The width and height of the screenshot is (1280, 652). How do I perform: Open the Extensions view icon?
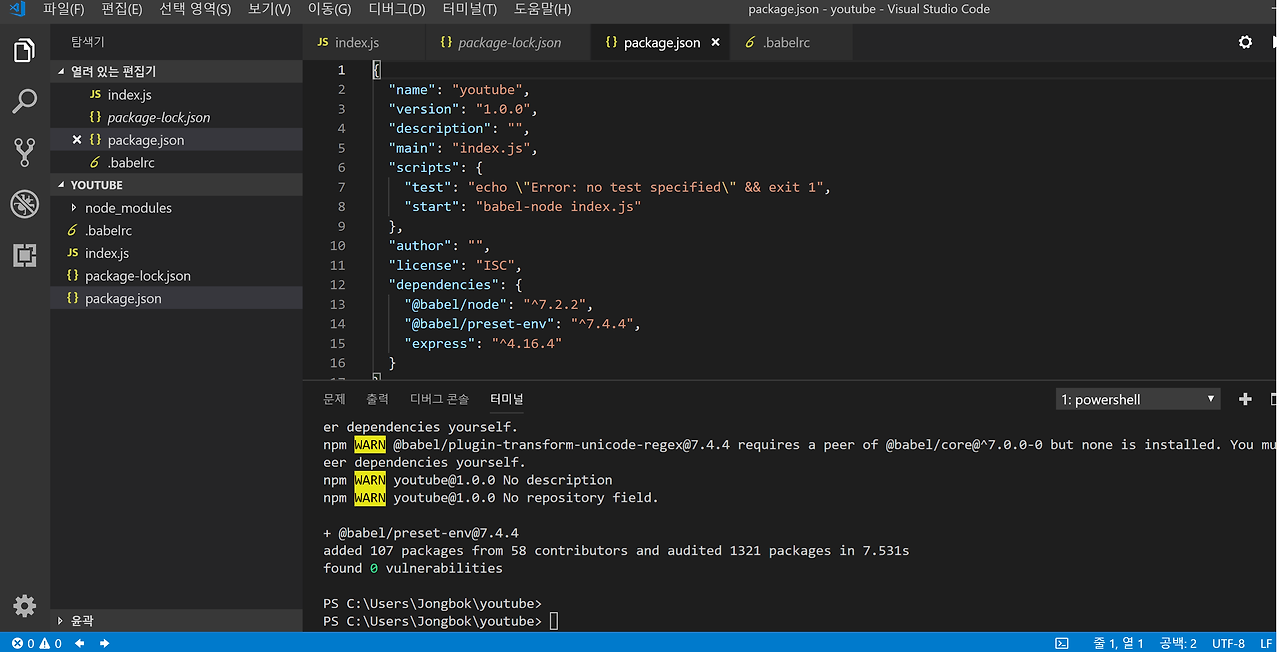(24, 256)
